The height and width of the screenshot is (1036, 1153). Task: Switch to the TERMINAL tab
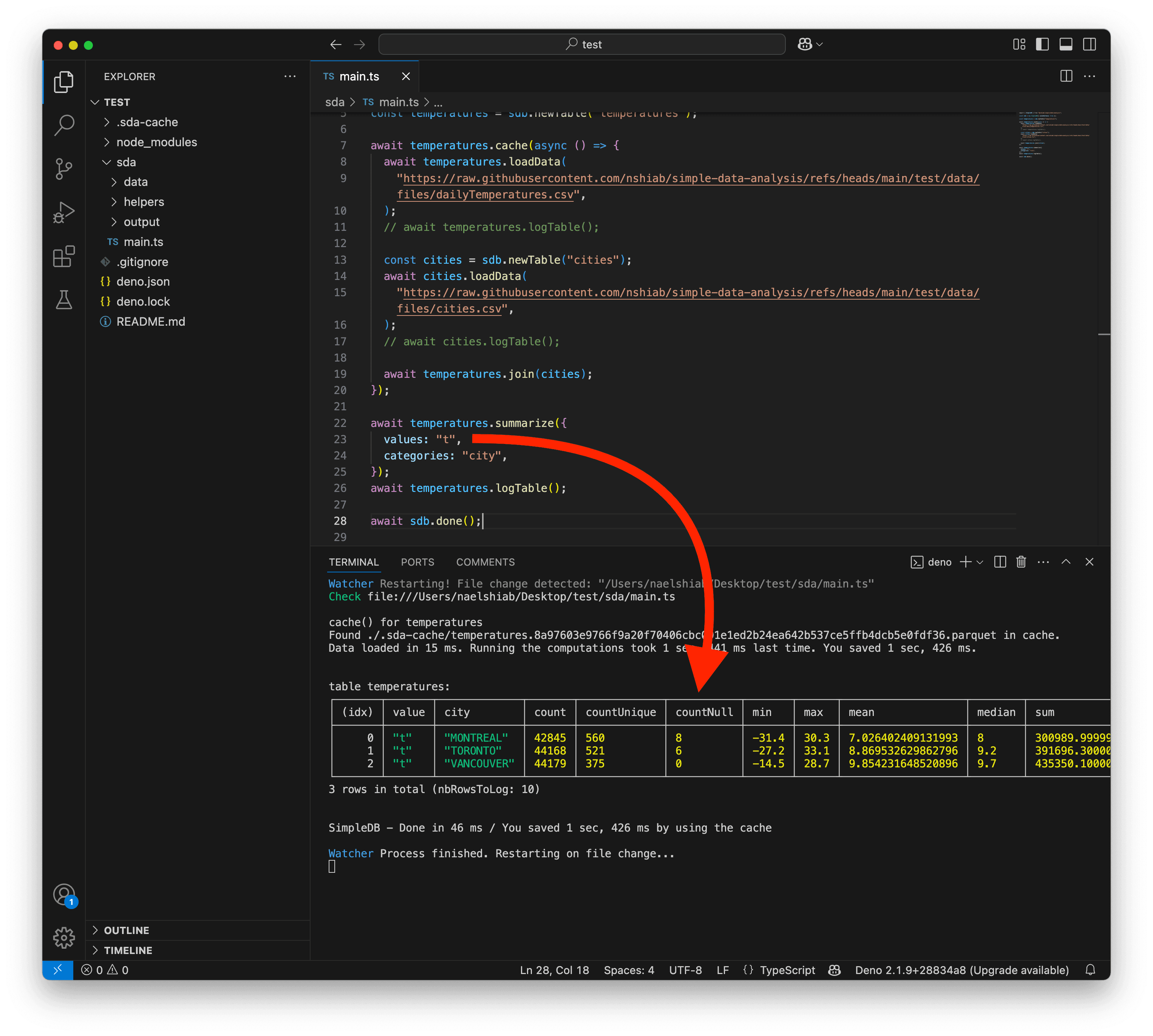click(x=353, y=563)
